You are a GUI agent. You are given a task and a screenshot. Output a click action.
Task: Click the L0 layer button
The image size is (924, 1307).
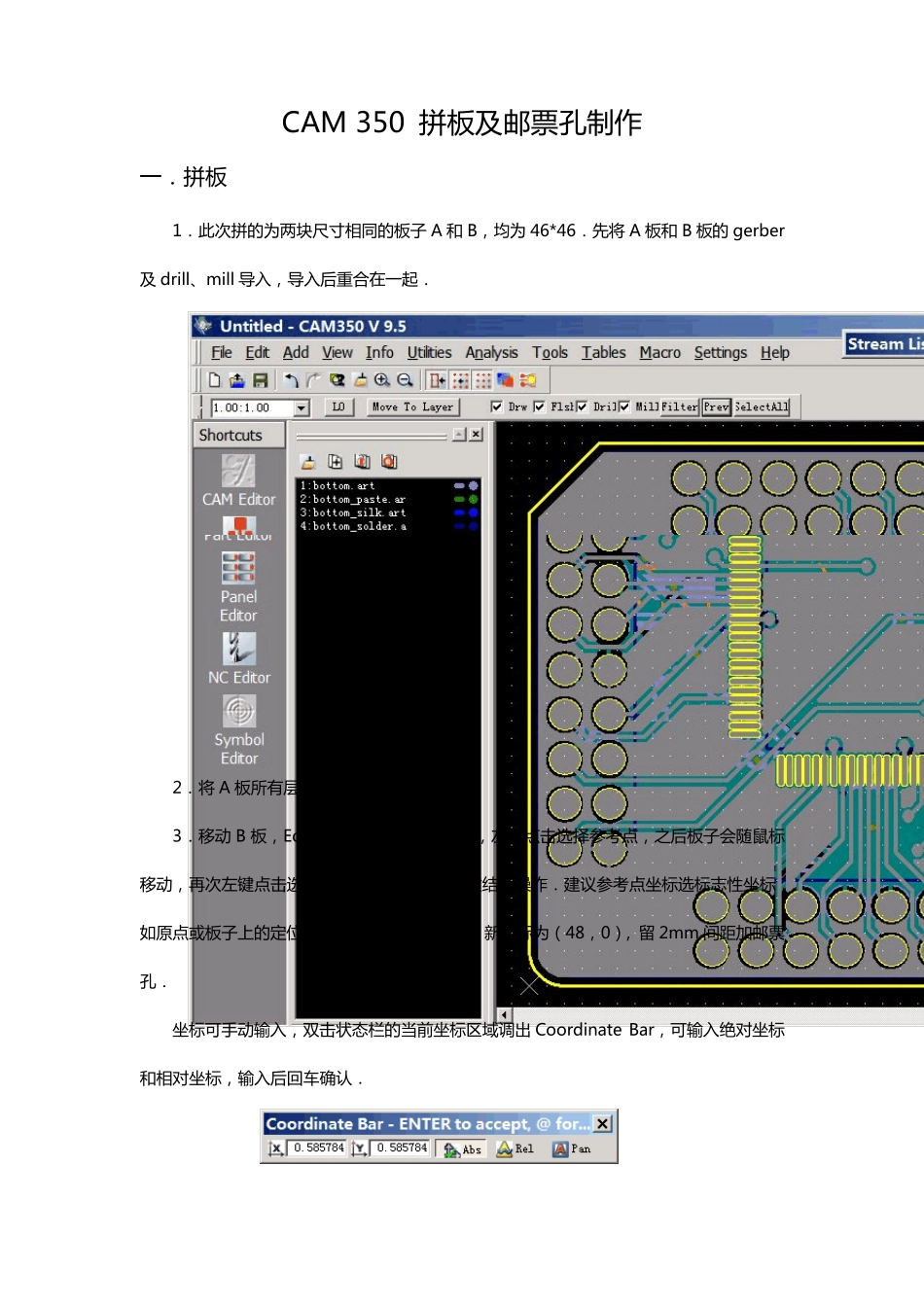tap(338, 407)
